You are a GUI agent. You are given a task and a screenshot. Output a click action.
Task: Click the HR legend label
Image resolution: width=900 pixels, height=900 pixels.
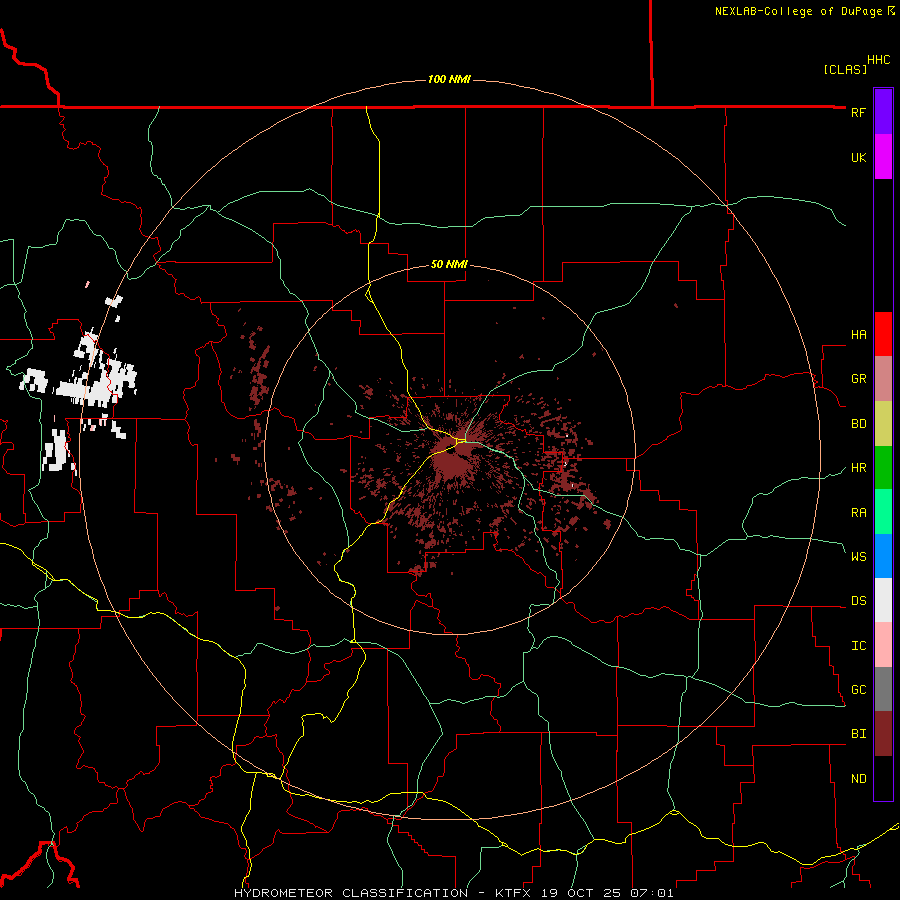(x=858, y=468)
